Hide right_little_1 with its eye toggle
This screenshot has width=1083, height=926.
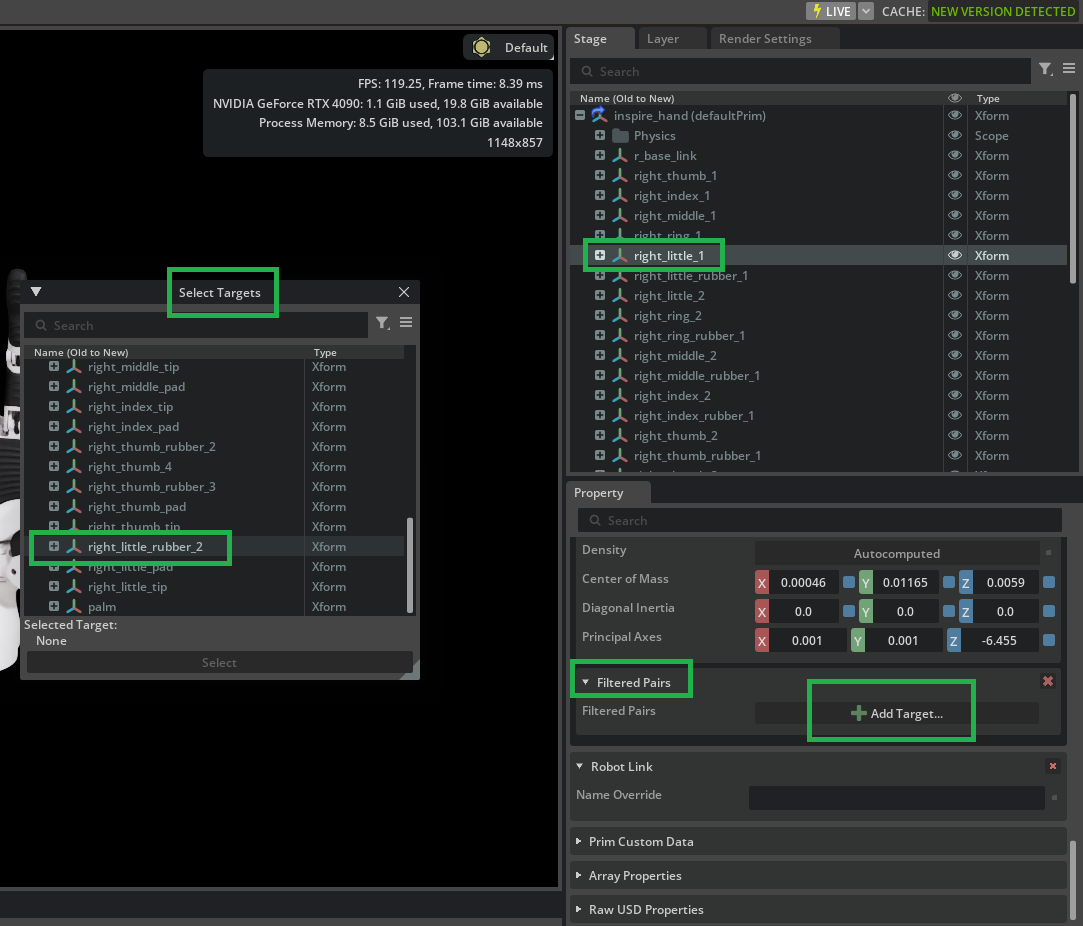point(953,255)
